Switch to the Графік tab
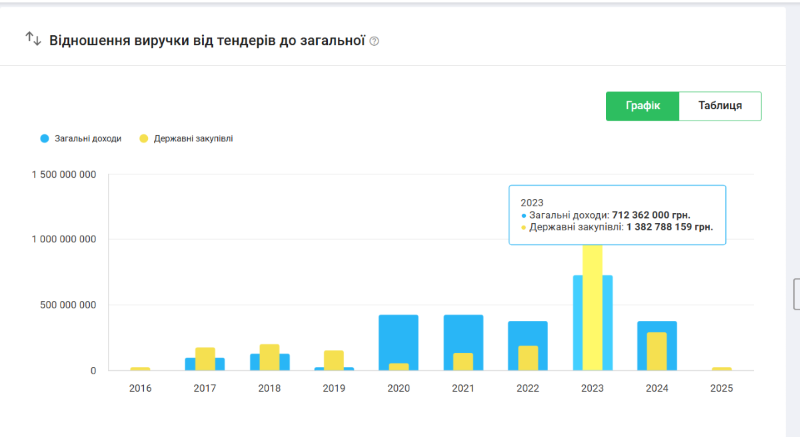800x437 pixels. coord(642,106)
